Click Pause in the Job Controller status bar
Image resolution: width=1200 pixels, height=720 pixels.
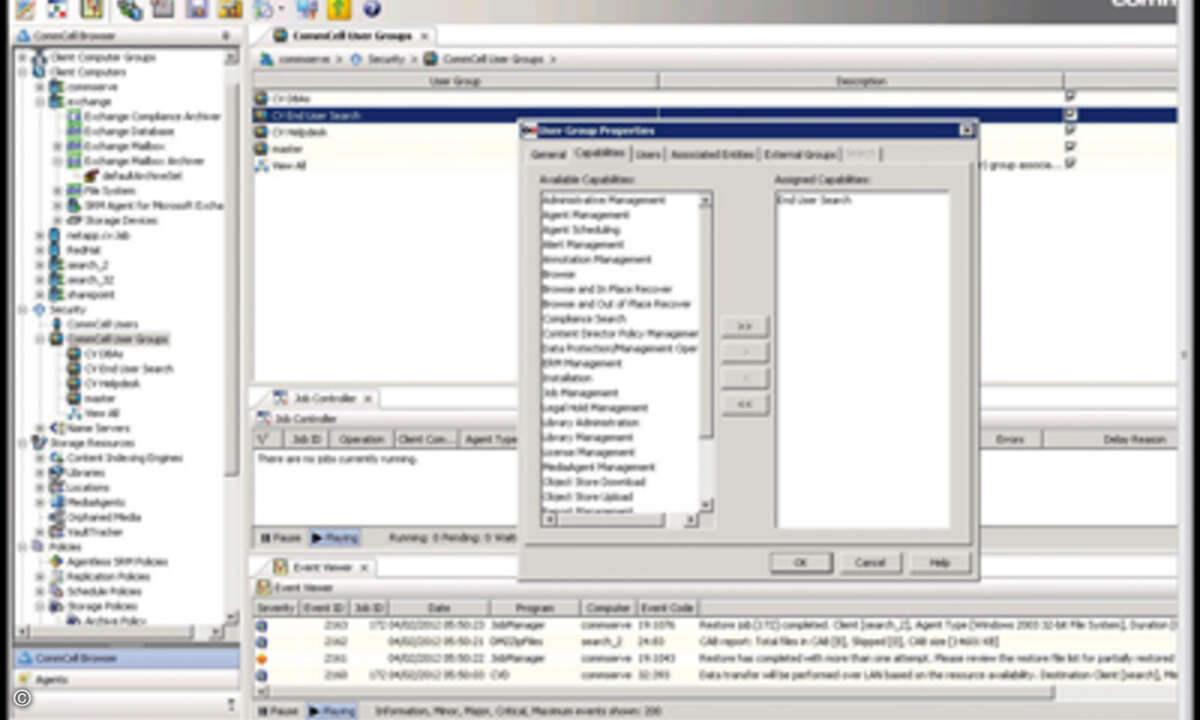coord(279,538)
